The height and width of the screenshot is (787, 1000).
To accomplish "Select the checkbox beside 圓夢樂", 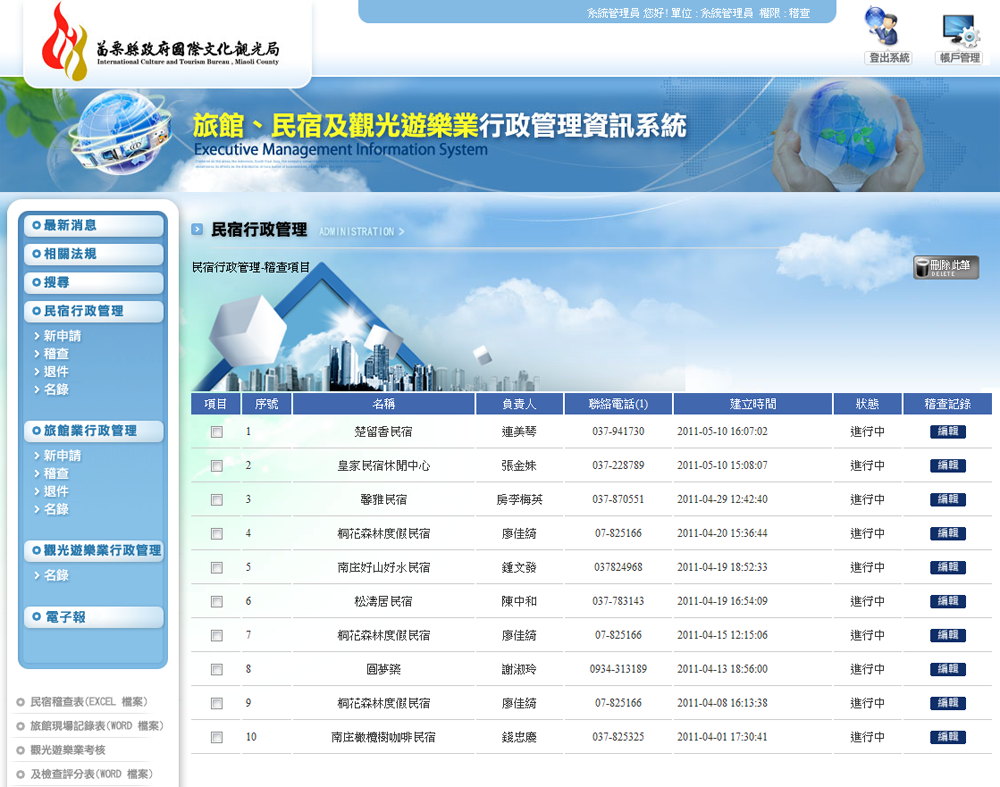I will (215, 669).
